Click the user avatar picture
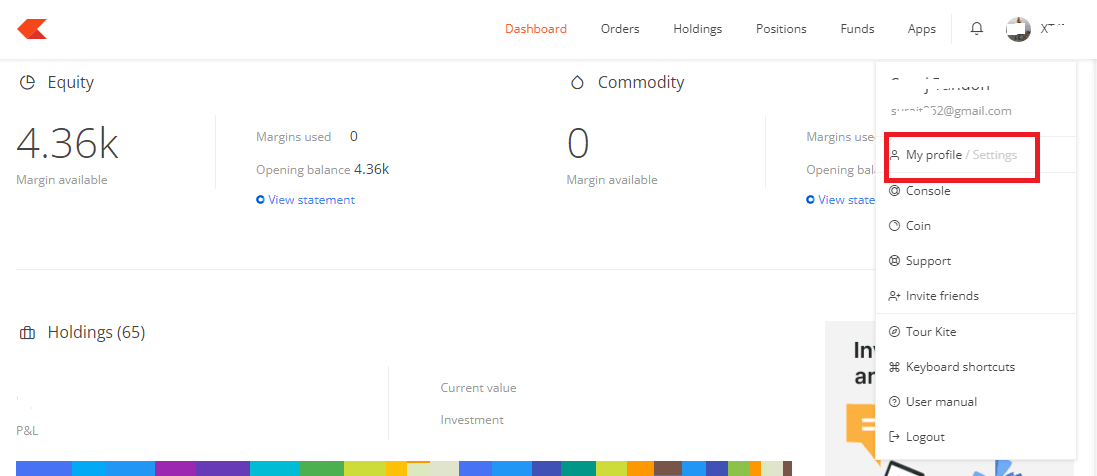The image size is (1097, 476). click(x=1018, y=30)
